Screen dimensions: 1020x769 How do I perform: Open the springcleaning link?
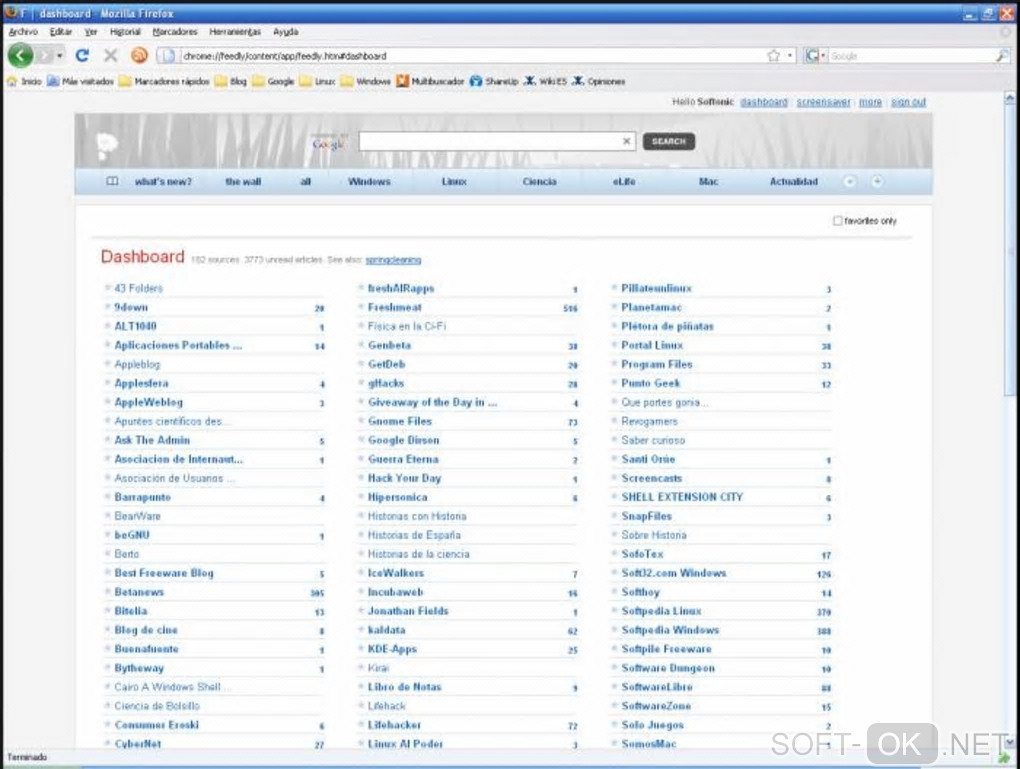point(393,260)
